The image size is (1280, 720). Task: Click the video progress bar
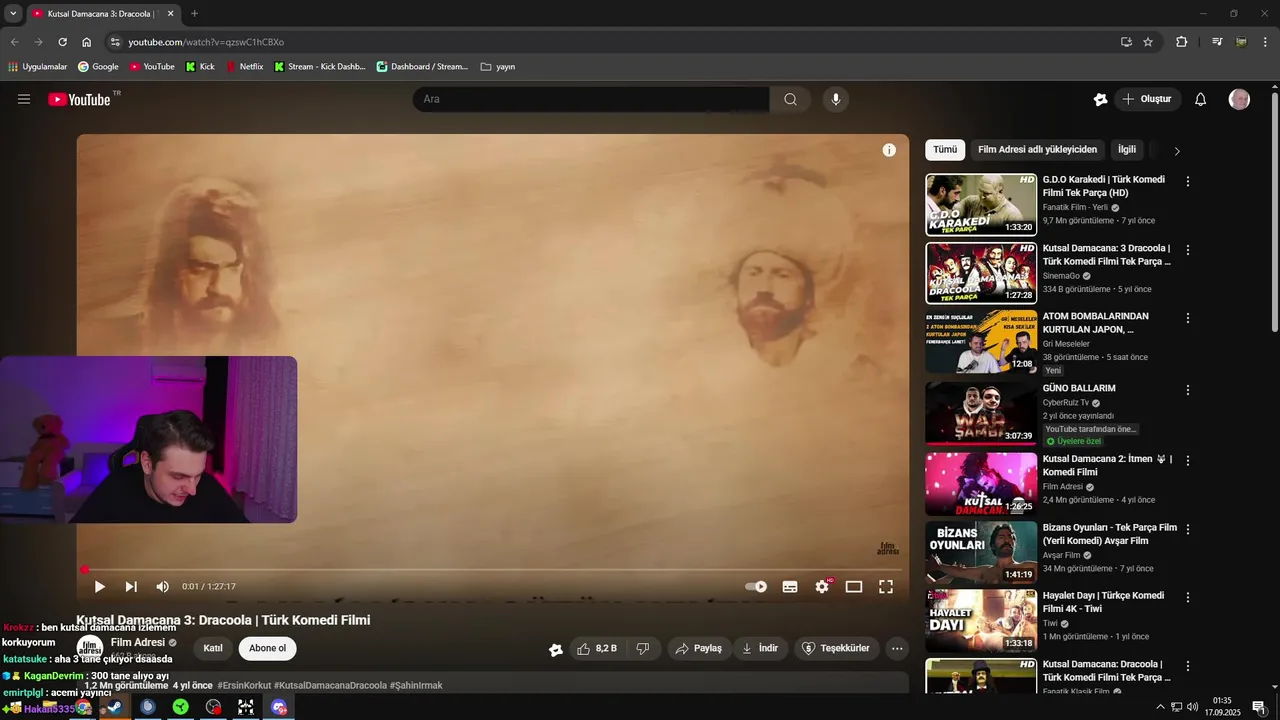(x=493, y=570)
